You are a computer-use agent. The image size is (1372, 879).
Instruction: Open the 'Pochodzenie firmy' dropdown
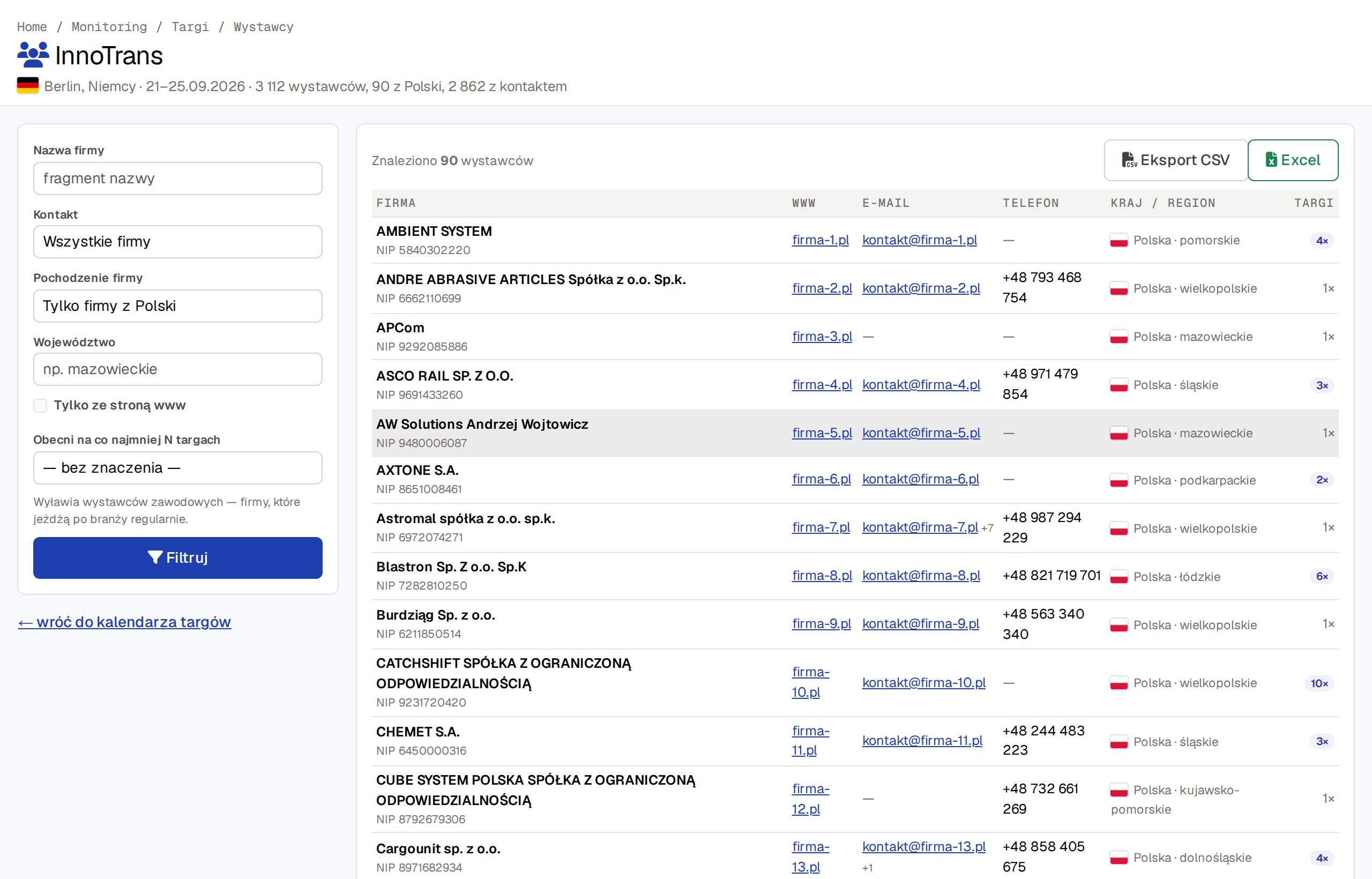coord(177,306)
